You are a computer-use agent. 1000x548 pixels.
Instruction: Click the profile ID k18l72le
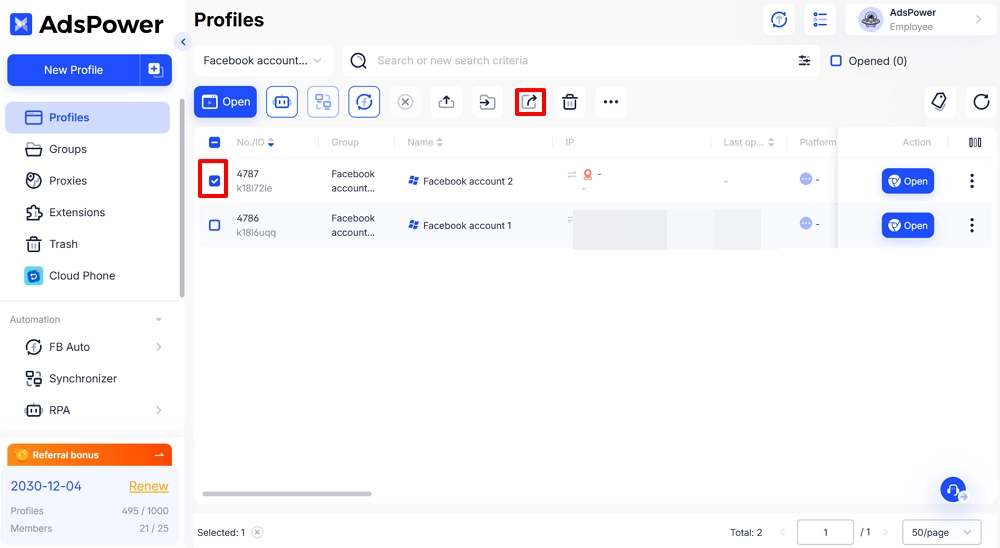254,188
